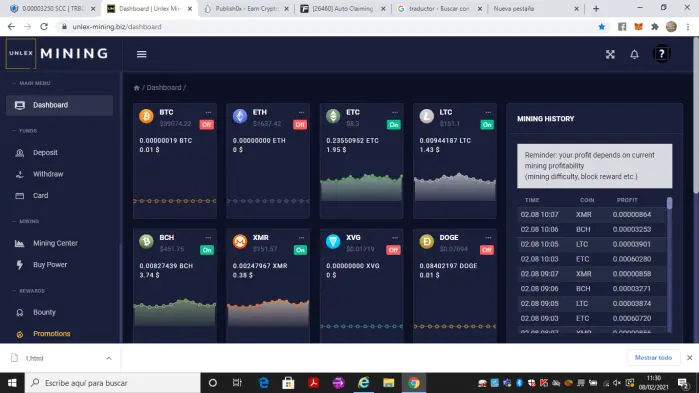Image resolution: width=699 pixels, height=393 pixels.
Task: Close the downloads bar
Action: 689,357
